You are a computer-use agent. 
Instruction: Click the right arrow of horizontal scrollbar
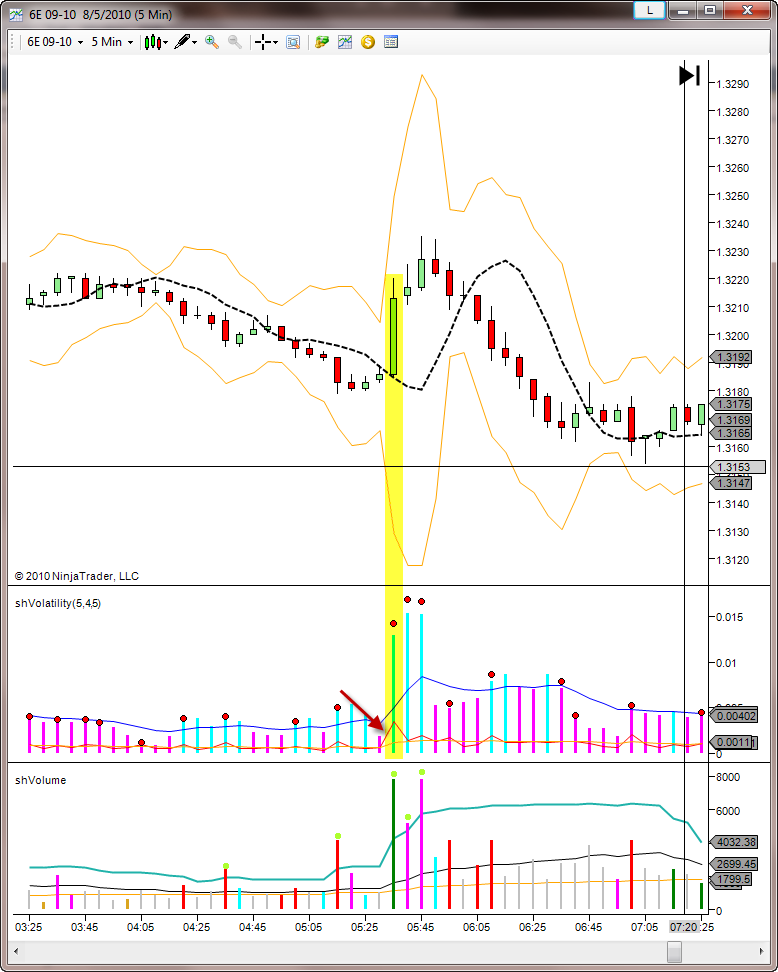coord(762,950)
